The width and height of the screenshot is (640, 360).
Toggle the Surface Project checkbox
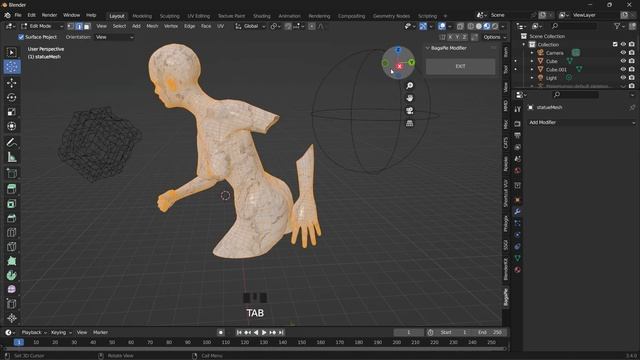21,37
